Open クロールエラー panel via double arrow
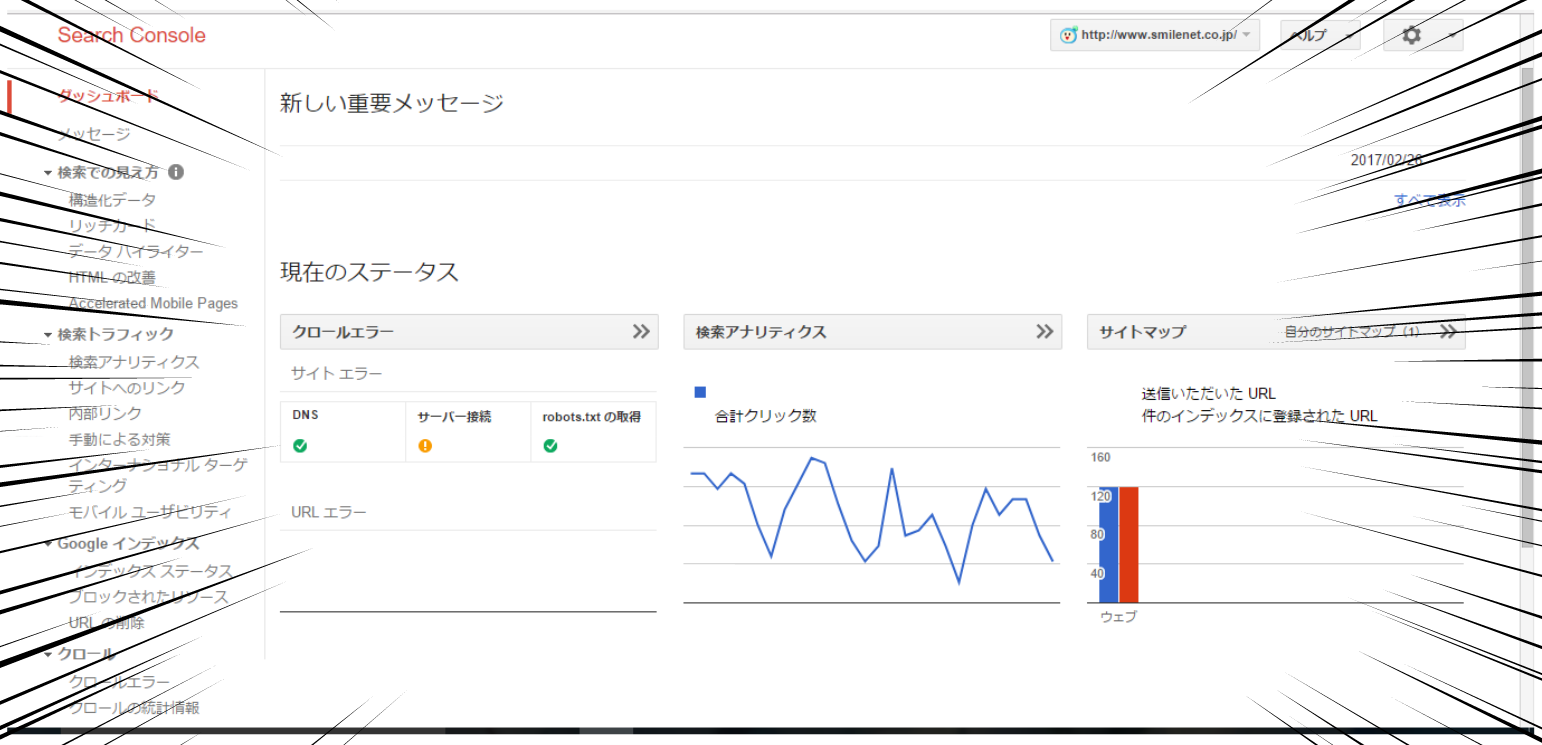Viewport: 1542px width, 745px height. click(x=642, y=332)
